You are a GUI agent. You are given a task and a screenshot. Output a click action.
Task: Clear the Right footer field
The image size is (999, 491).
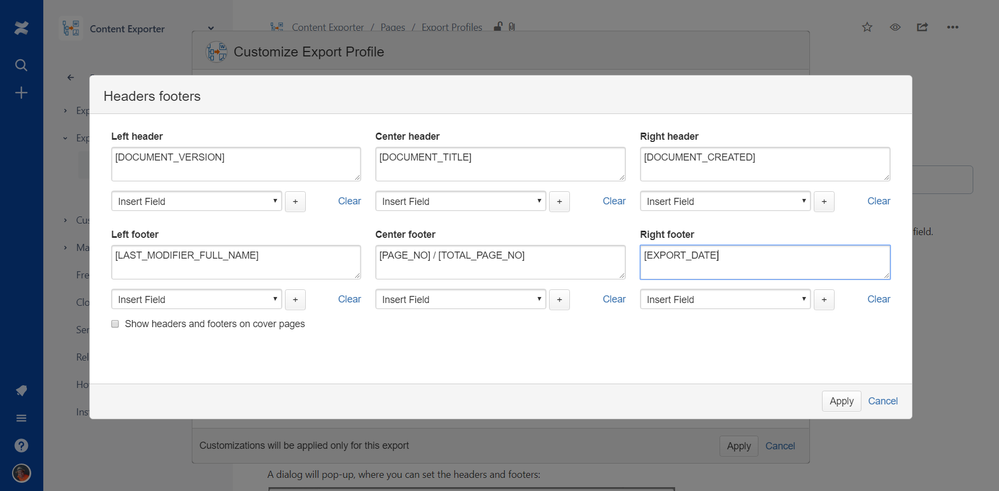click(878, 299)
